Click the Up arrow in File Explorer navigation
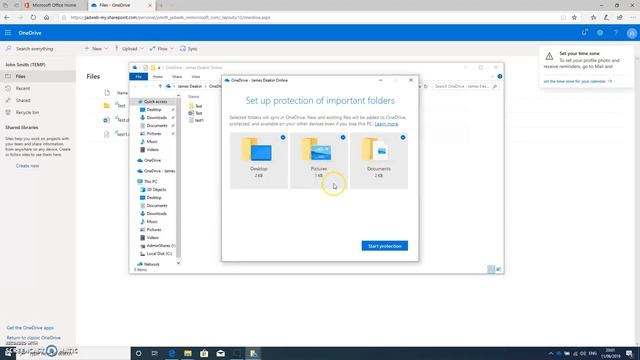The width and height of the screenshot is (640, 360). pyautogui.click(x=160, y=86)
